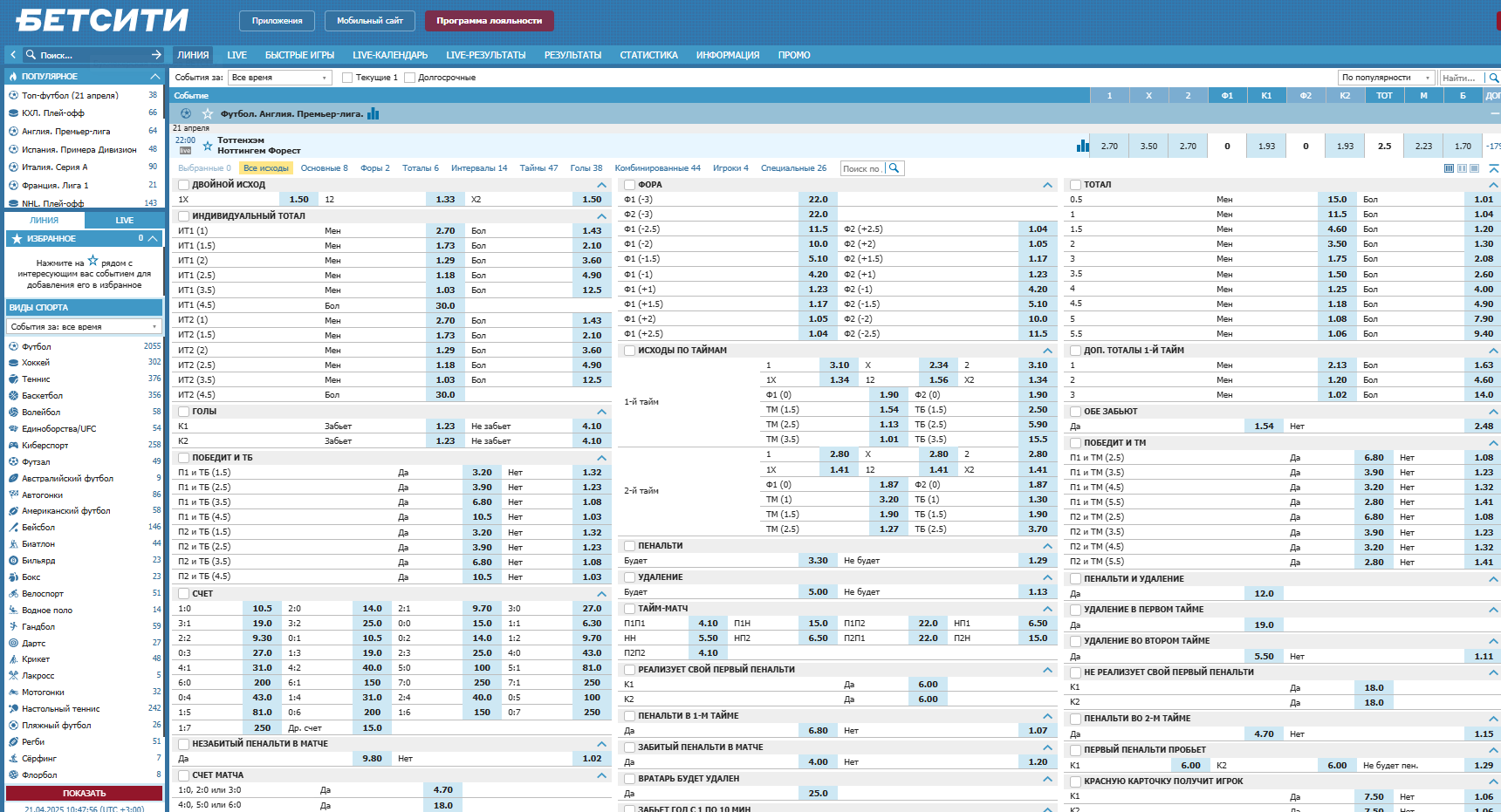The width and height of the screenshot is (1501, 812).
Task: Click the Мобильный сайт button
Action: tap(370, 20)
